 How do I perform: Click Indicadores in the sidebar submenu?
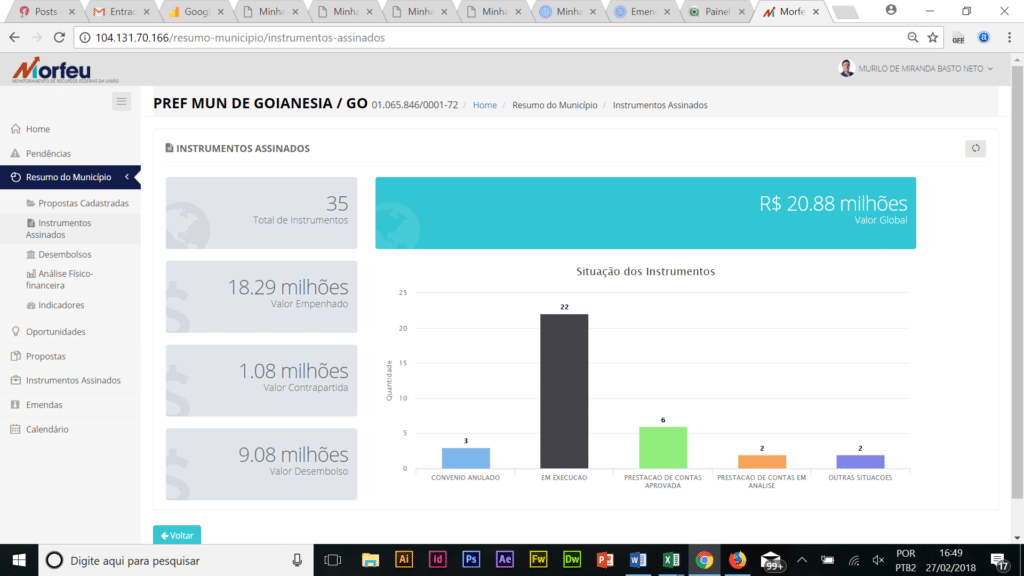(x=60, y=305)
